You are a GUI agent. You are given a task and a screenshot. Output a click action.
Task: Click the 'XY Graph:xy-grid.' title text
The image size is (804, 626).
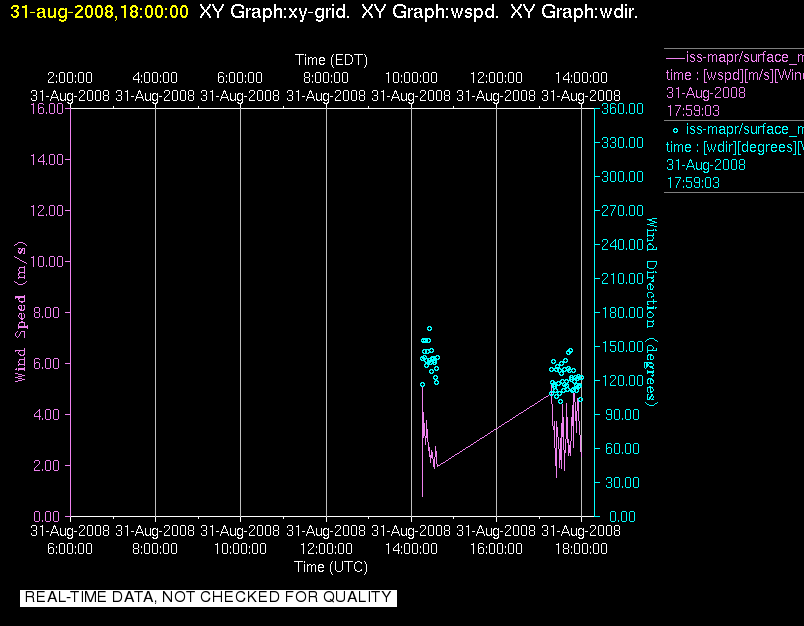coord(274,12)
